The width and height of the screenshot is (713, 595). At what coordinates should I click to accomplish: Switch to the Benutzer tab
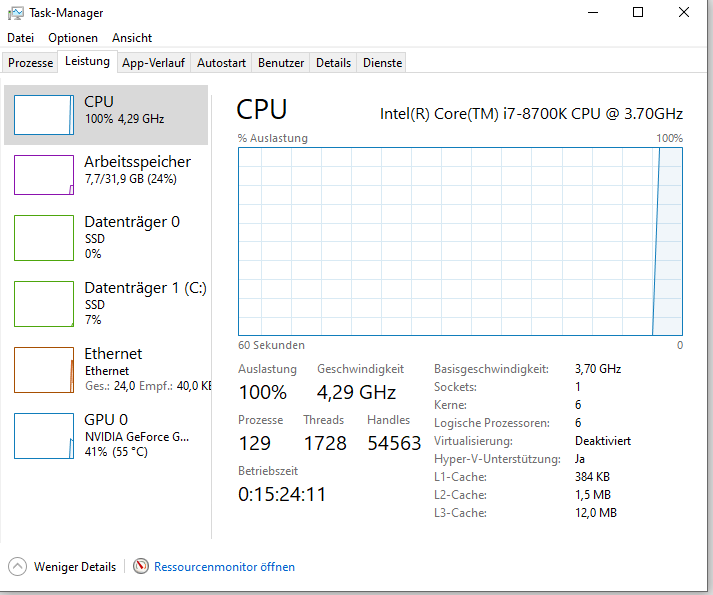pyautogui.click(x=281, y=63)
